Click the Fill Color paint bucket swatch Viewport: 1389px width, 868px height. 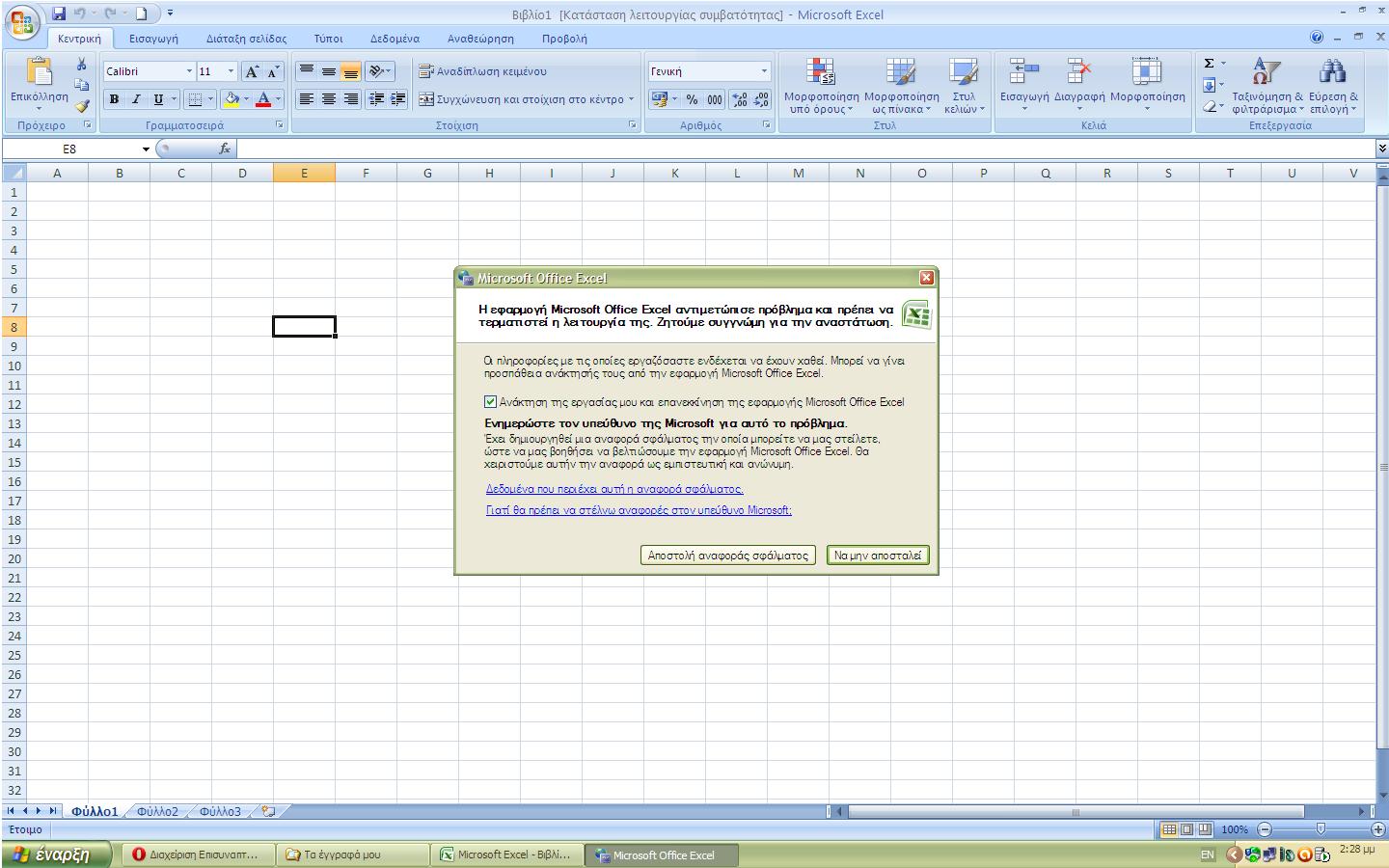coord(231,99)
